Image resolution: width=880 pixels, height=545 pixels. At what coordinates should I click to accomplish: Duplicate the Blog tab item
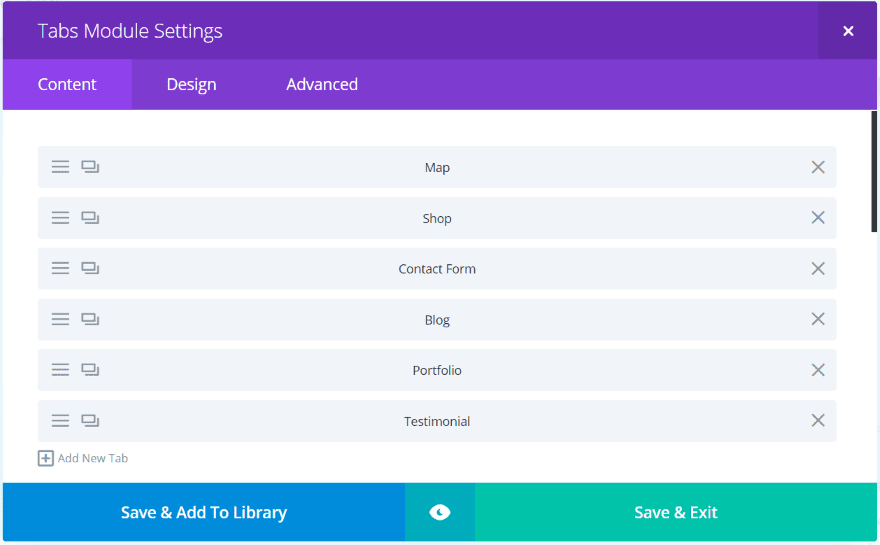pos(90,319)
